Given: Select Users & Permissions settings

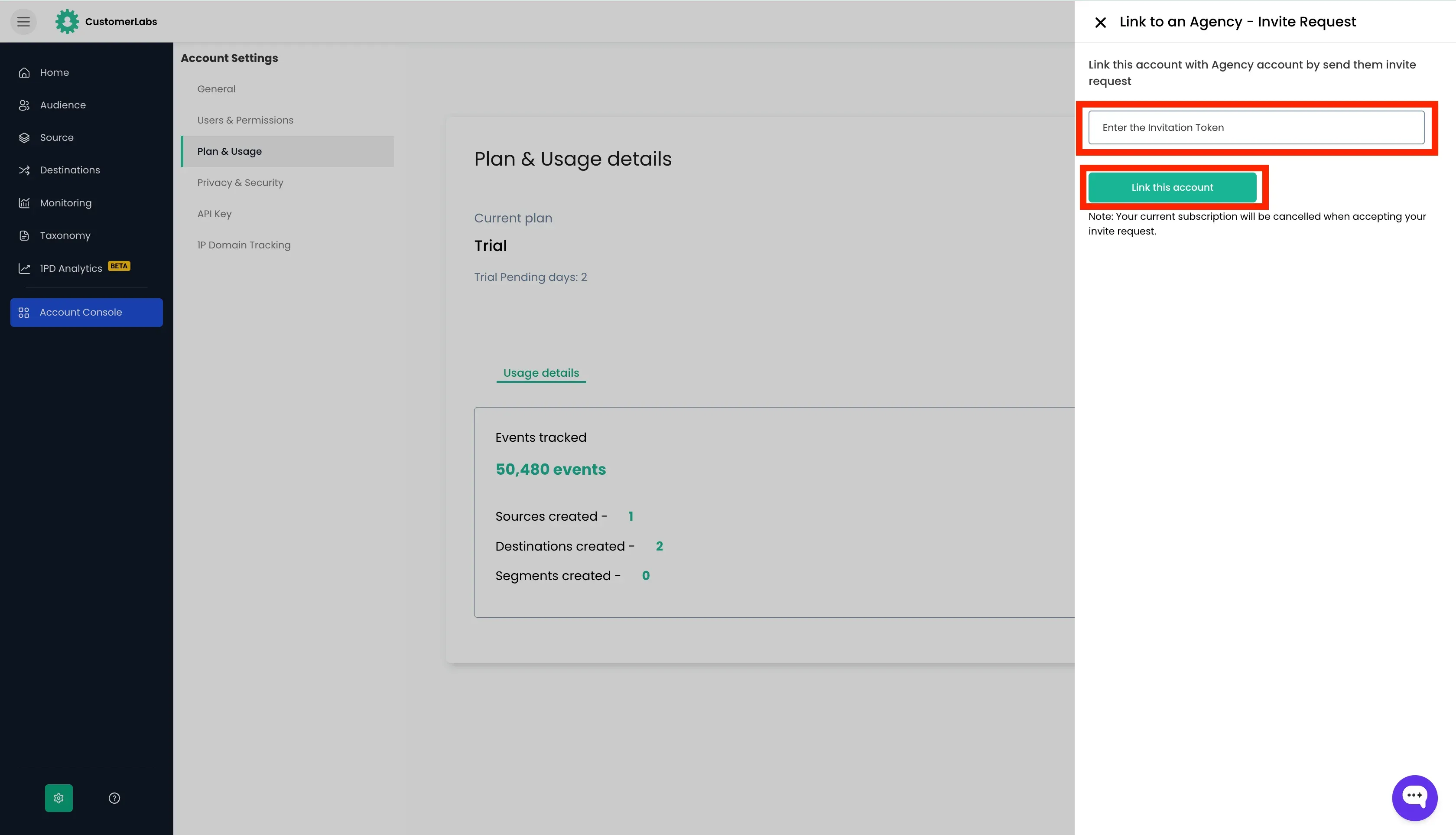Looking at the screenshot, I should point(245,120).
